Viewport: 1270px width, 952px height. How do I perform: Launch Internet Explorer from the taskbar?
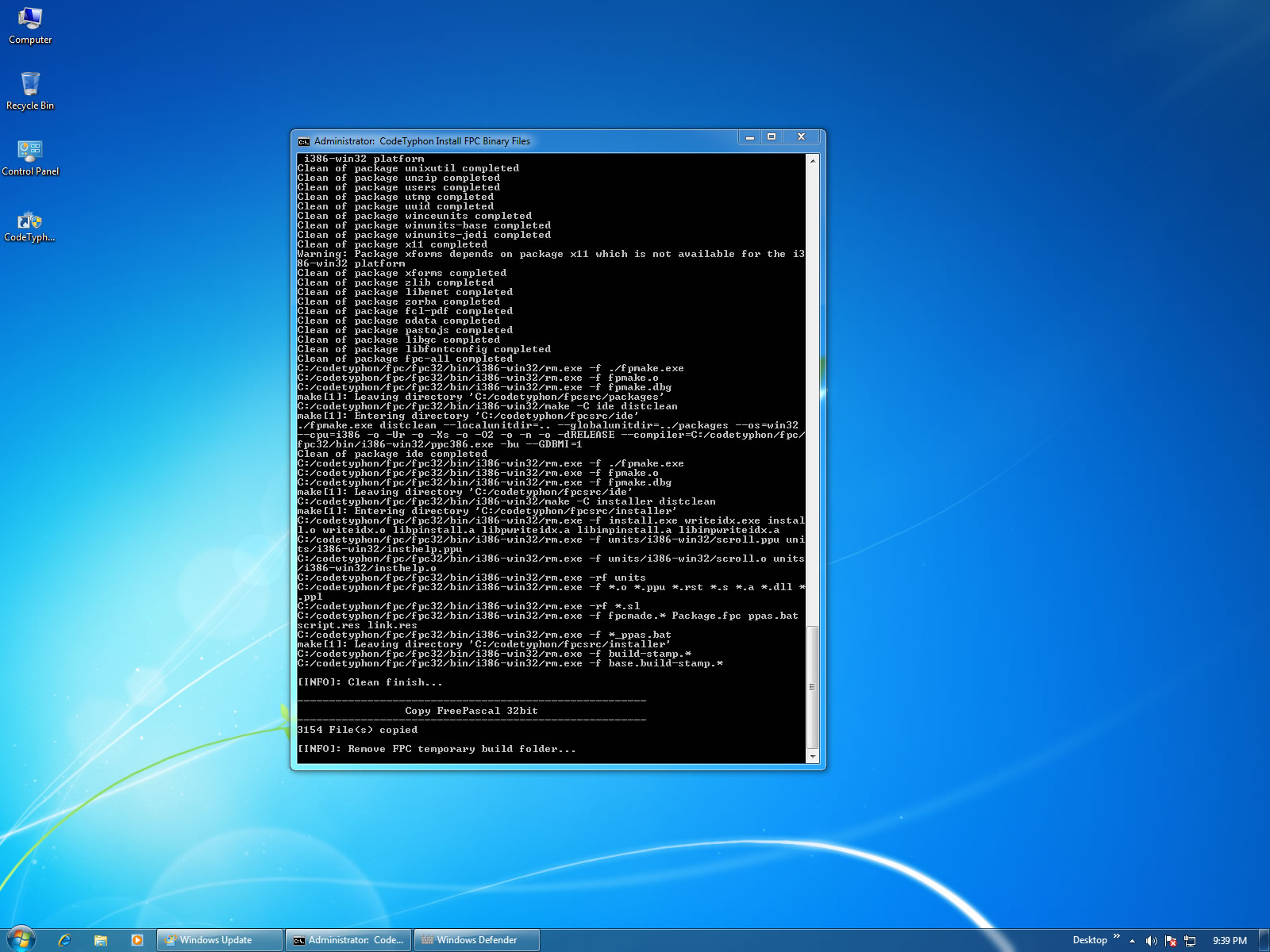click(x=64, y=940)
